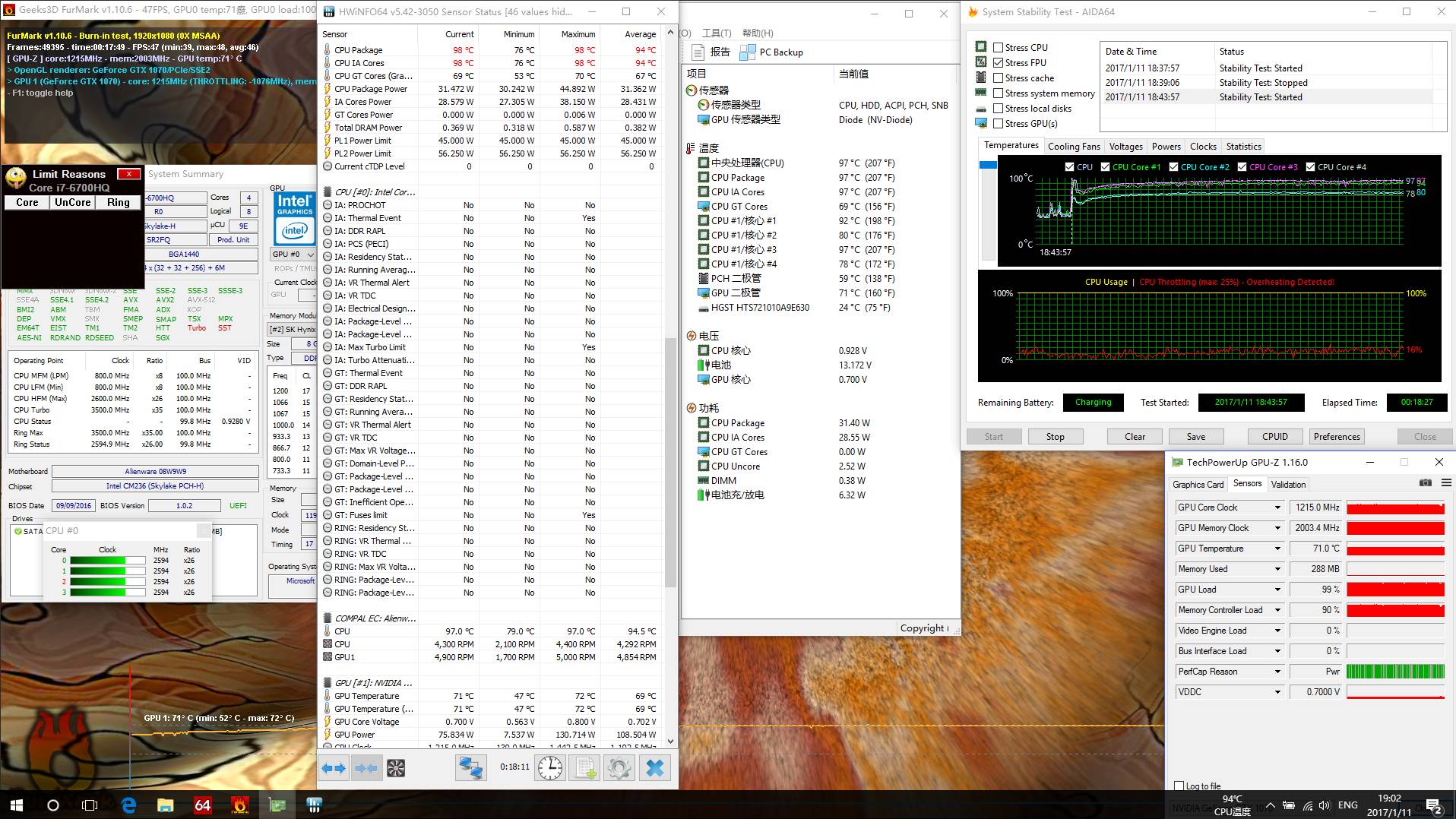Tick the Stress GPU(s) checkbox
The image size is (1456, 819).
coord(999,124)
